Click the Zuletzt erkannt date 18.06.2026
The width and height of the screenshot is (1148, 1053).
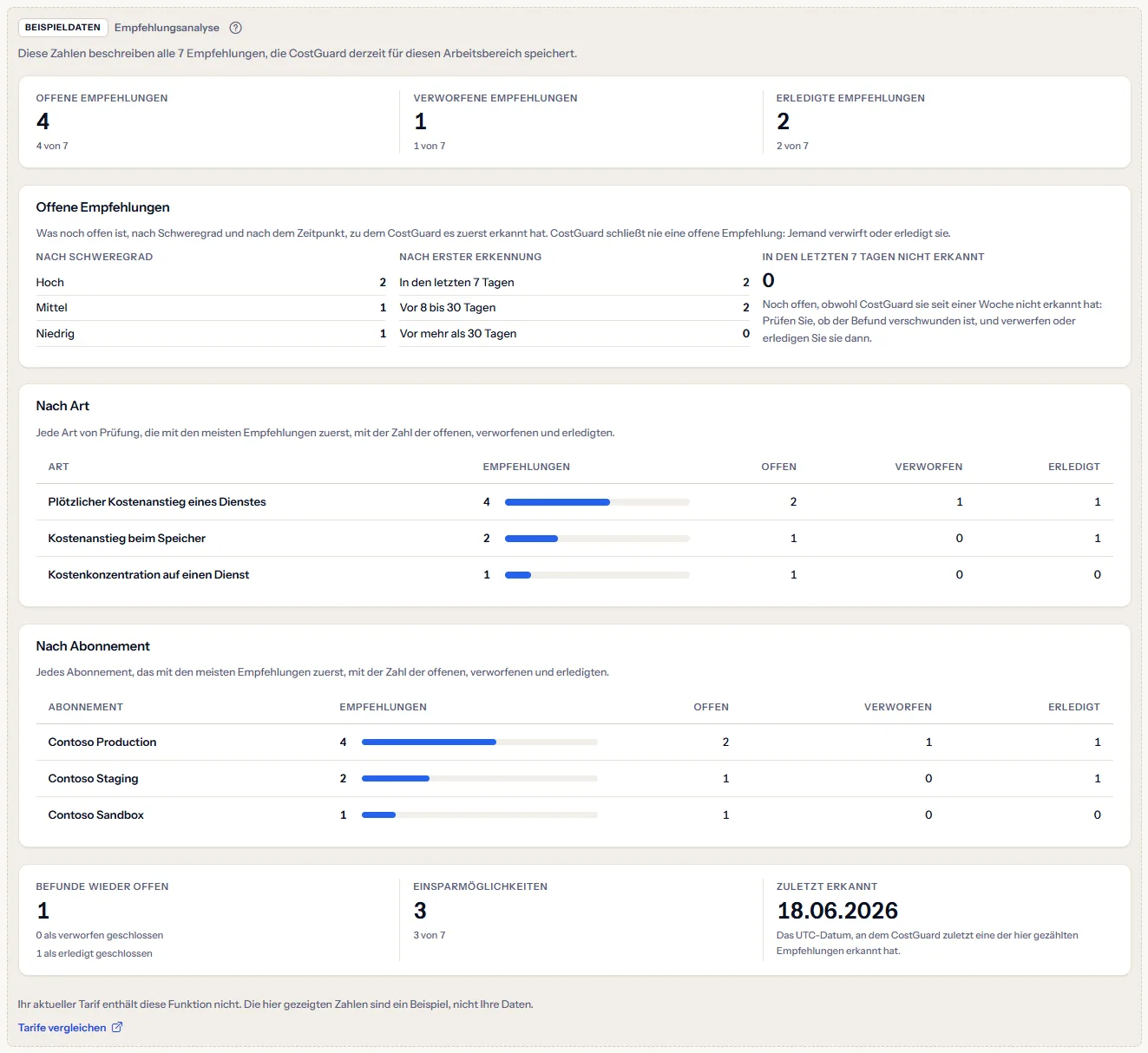tap(837, 911)
